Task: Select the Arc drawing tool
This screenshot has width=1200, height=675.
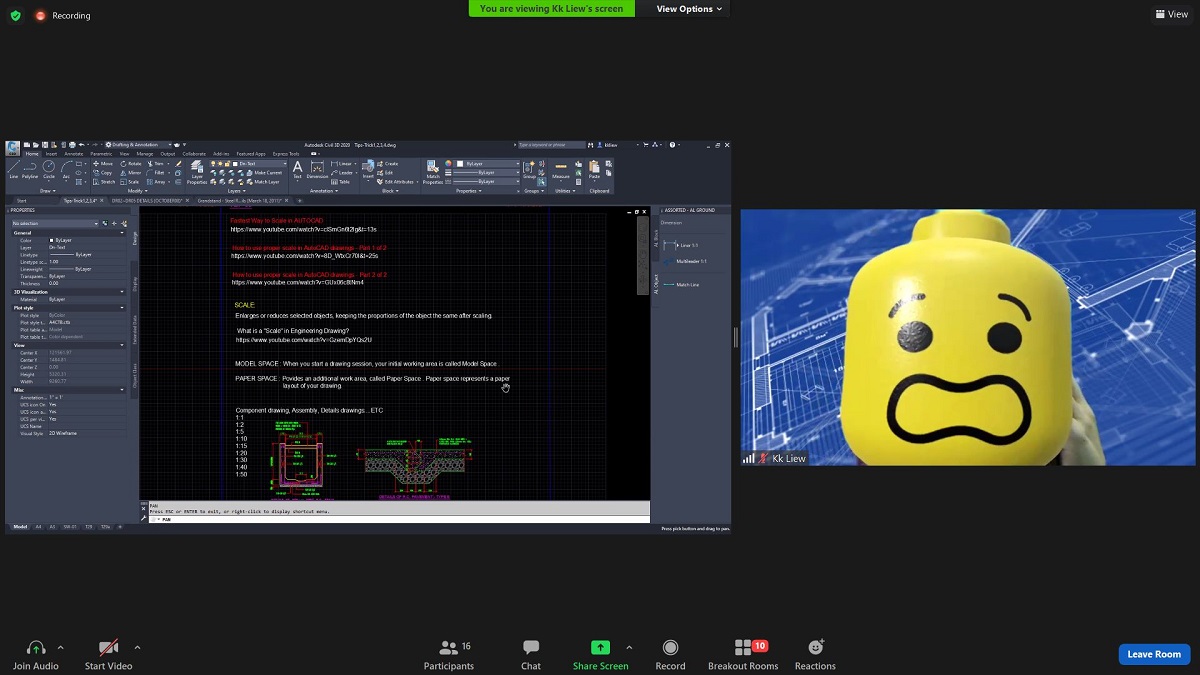Action: (x=66, y=169)
